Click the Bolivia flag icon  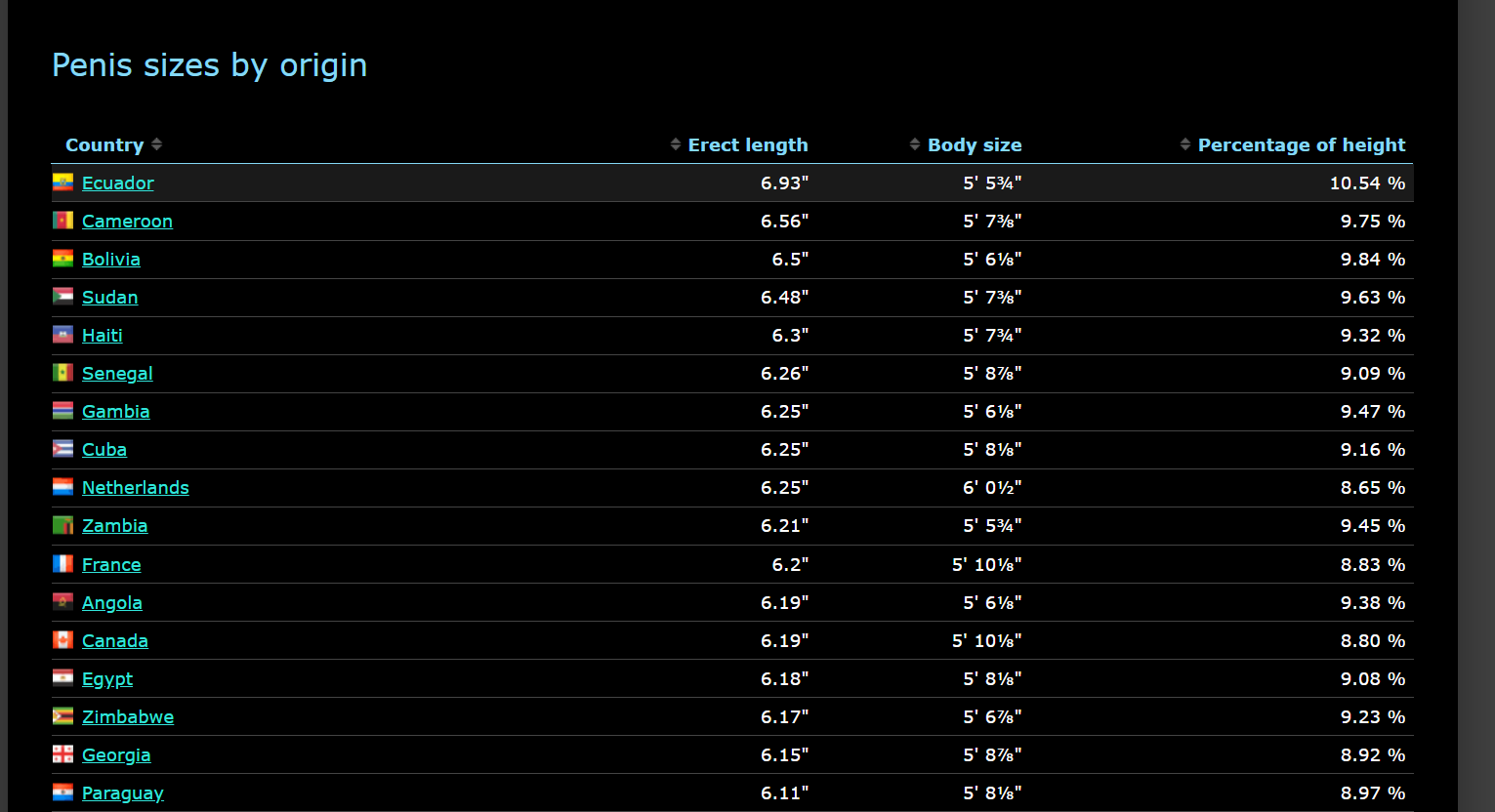tap(62, 258)
